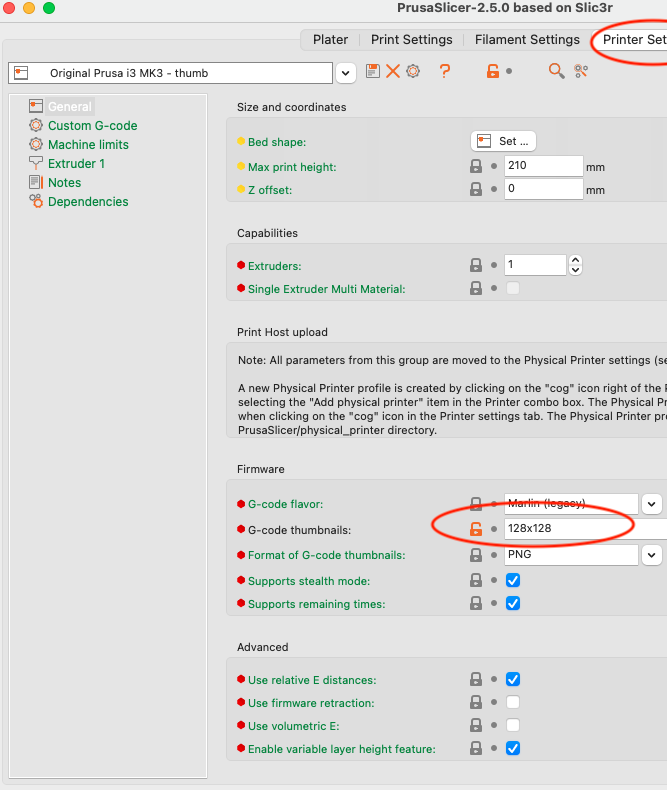Open thumbnail format dropdown arrow
The image size is (667, 790).
[x=651, y=555]
